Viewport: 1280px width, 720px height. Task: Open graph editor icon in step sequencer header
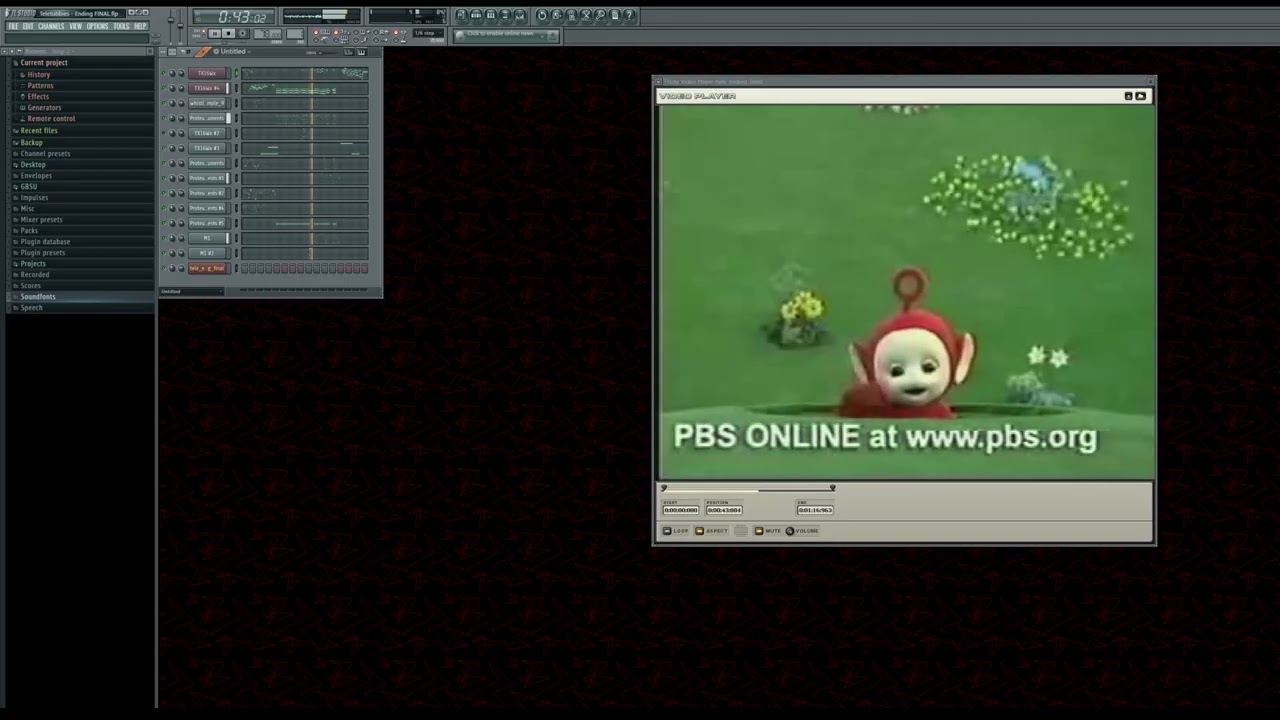tap(348, 52)
